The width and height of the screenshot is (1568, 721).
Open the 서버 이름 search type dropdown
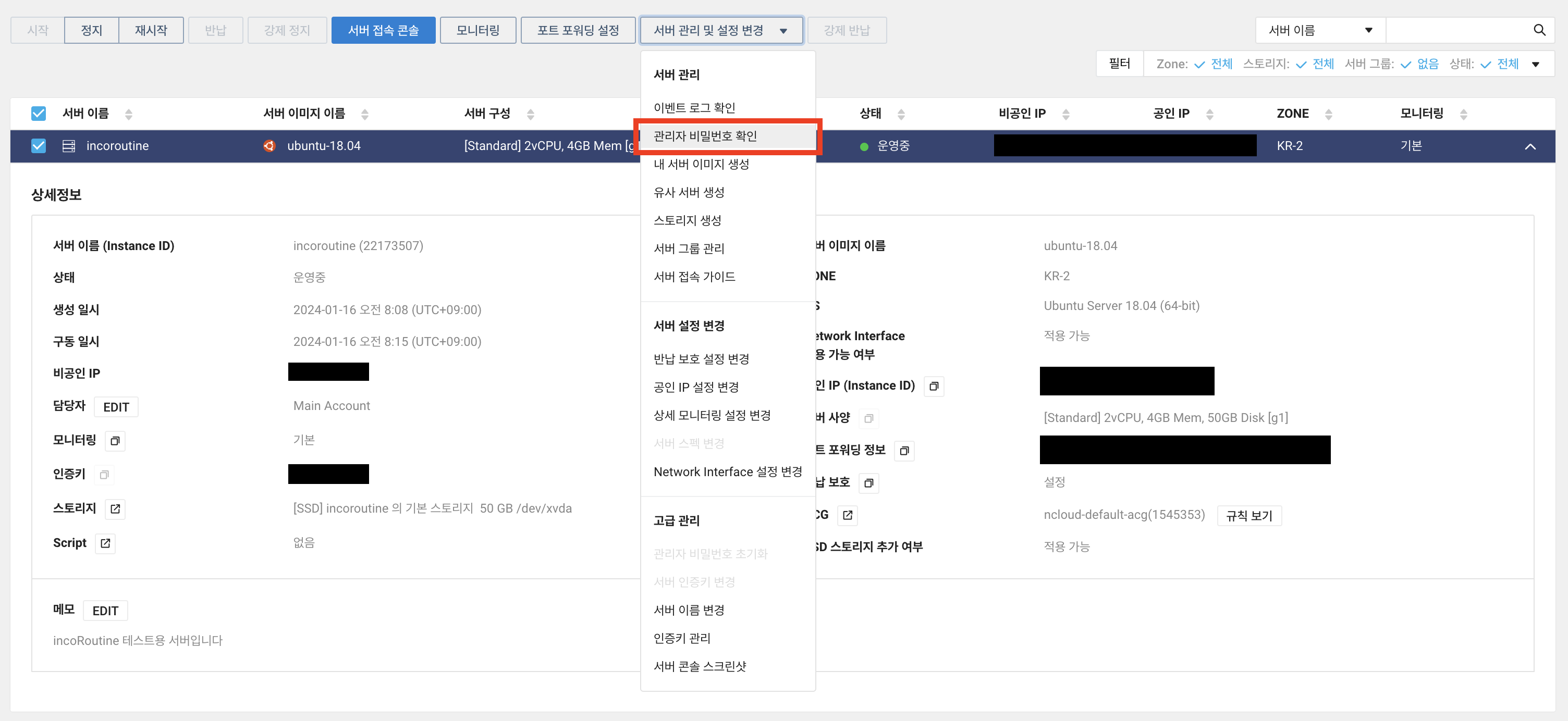tap(1320, 30)
